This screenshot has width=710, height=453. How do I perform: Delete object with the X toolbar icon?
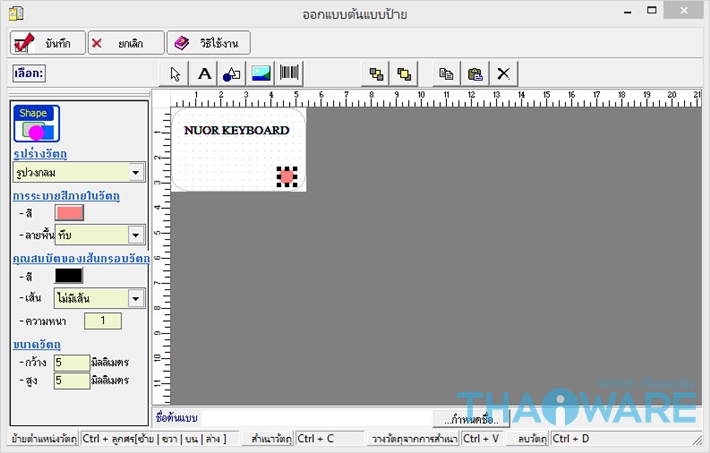504,74
